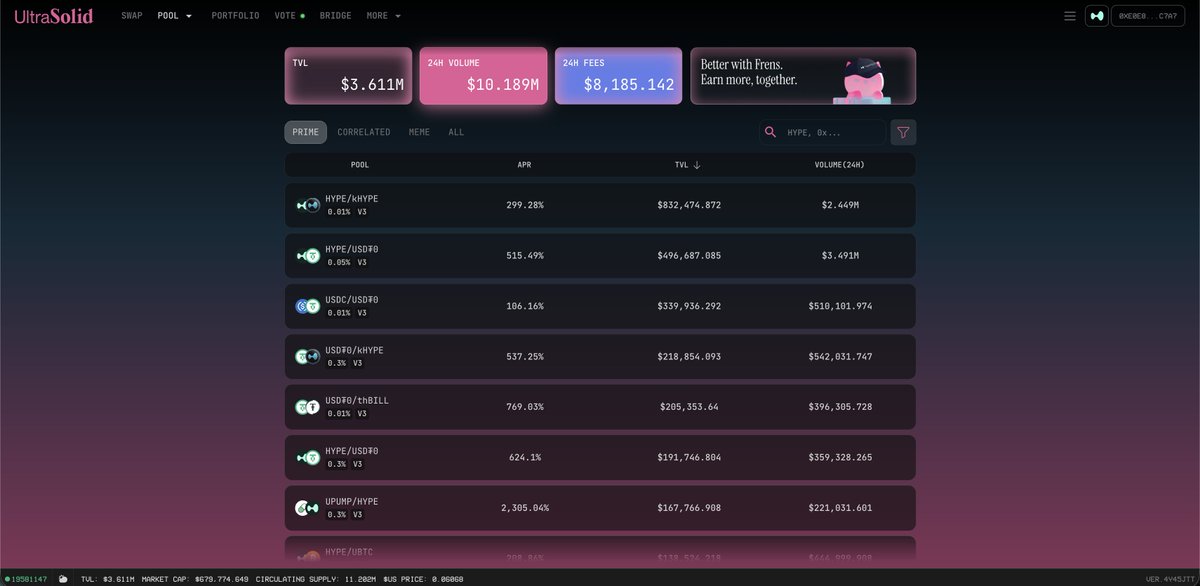
Task: Switch to the Meme pools tab
Action: click(419, 132)
